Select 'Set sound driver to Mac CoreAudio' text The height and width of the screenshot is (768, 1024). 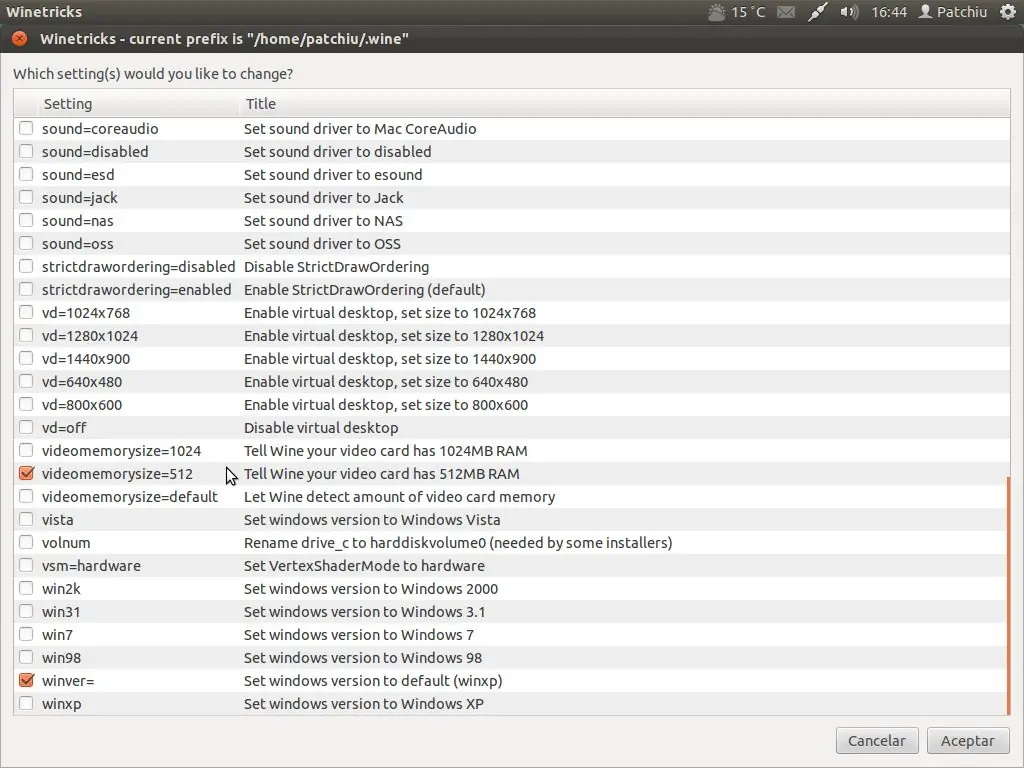(360, 129)
